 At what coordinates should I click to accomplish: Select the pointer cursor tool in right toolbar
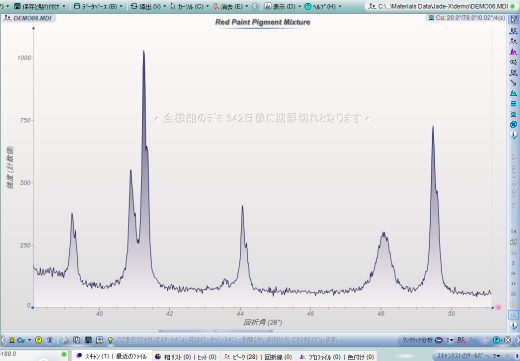(513, 20)
